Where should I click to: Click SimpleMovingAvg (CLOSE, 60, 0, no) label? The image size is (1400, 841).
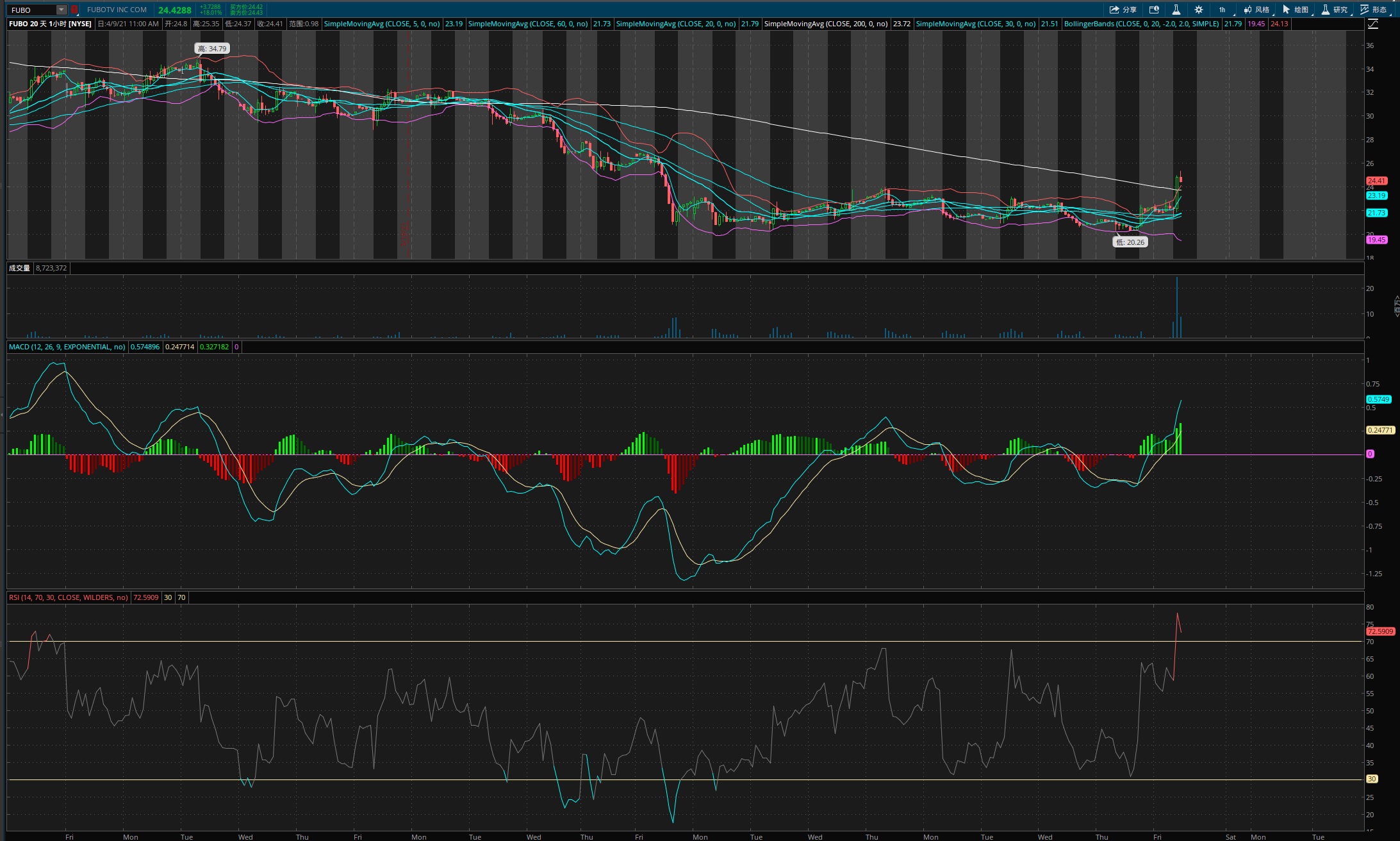(x=528, y=24)
